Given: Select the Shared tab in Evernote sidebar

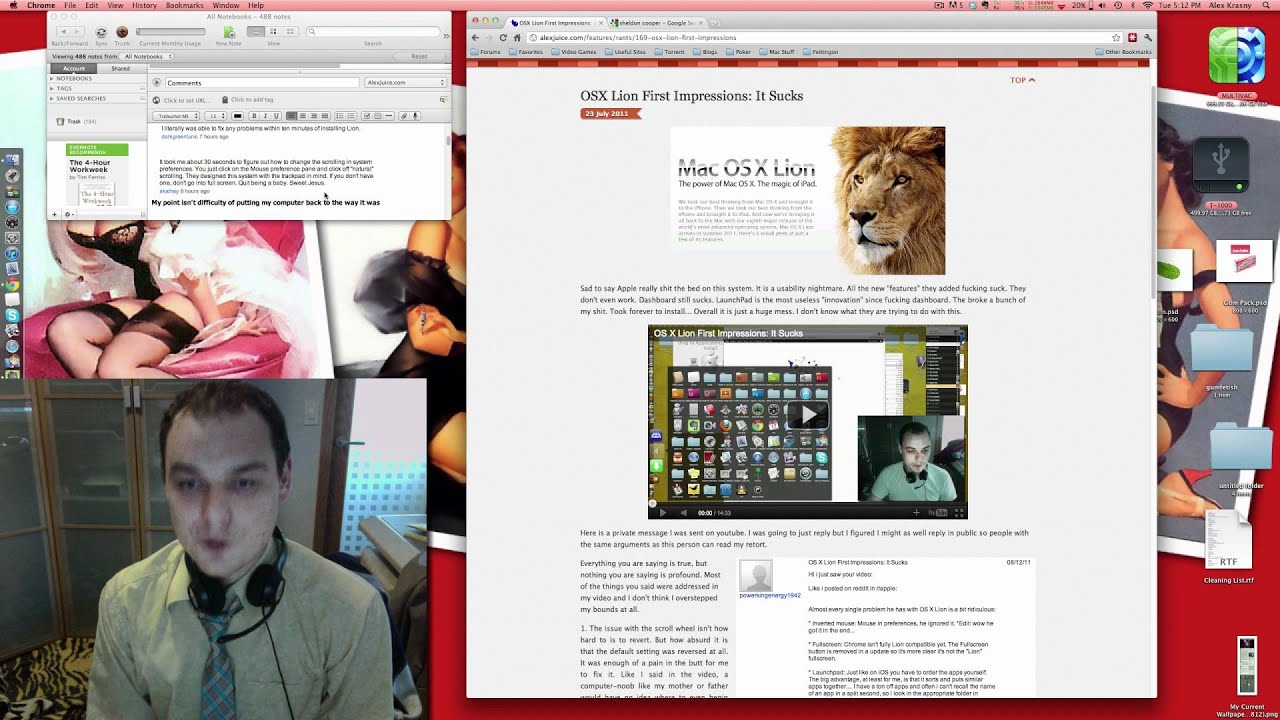Looking at the screenshot, I should pos(121,69).
